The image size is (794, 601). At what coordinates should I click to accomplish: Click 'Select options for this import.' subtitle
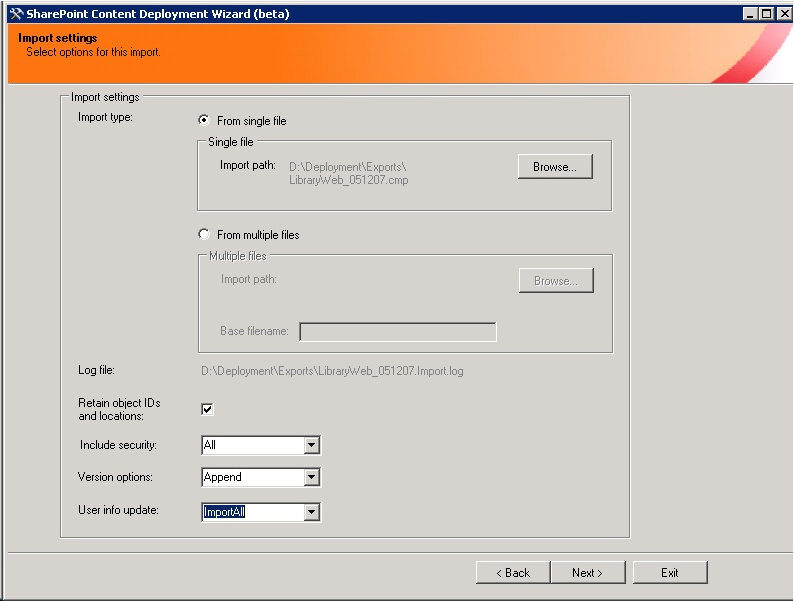pyautogui.click(x=93, y=52)
